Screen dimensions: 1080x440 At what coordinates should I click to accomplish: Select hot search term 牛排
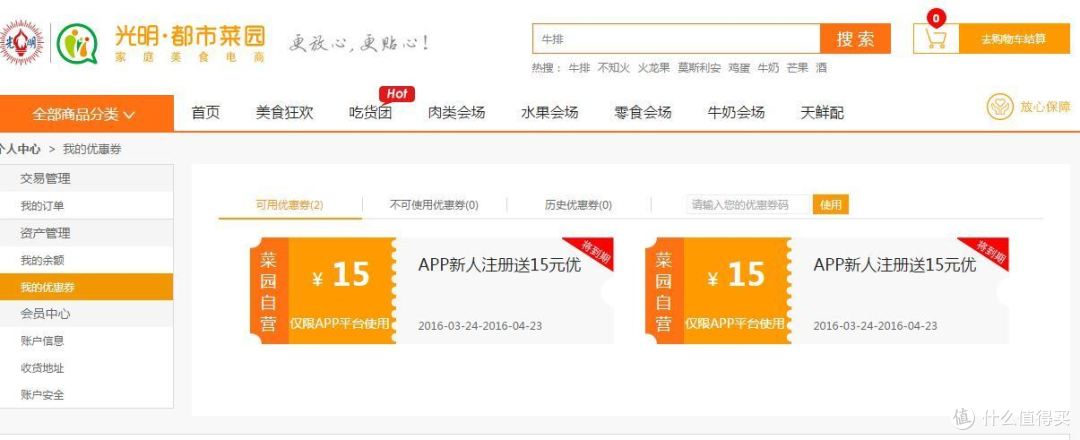click(x=579, y=68)
